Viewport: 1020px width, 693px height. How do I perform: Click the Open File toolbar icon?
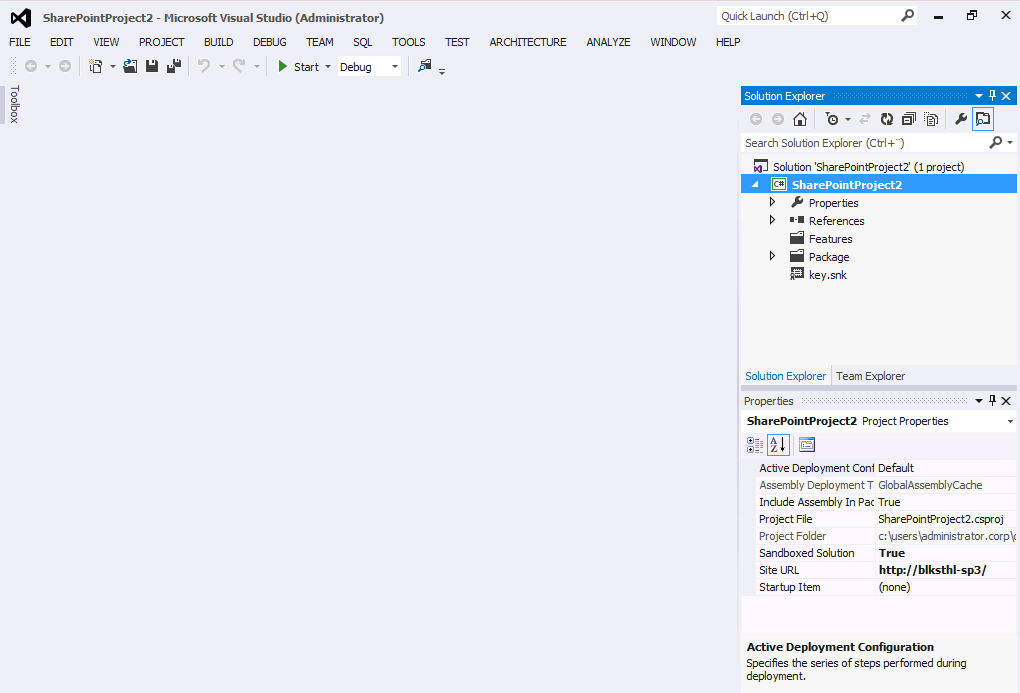130,67
